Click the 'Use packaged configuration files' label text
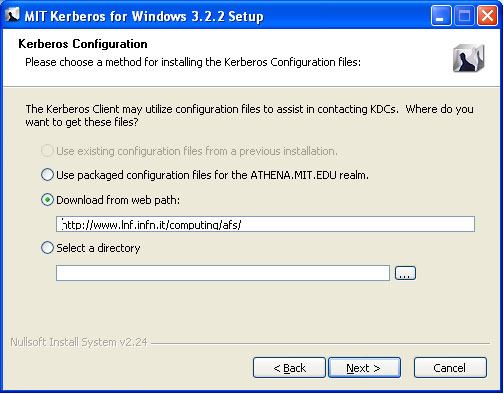 [x=212, y=175]
